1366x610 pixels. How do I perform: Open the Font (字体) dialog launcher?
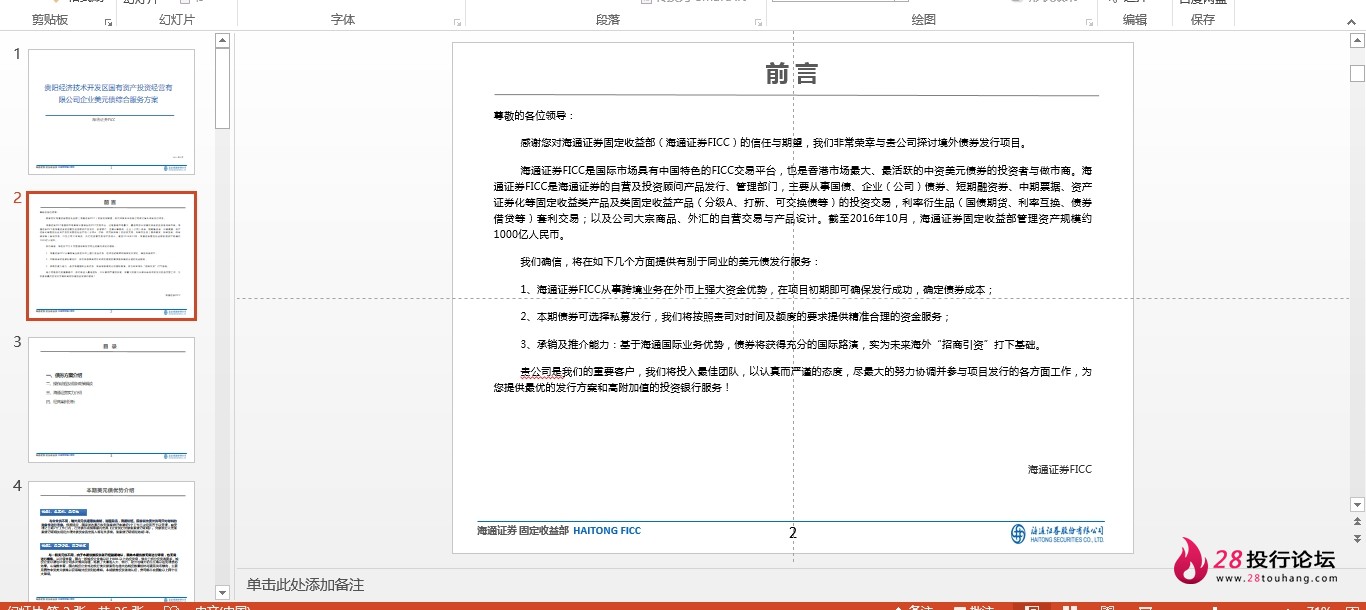458,21
